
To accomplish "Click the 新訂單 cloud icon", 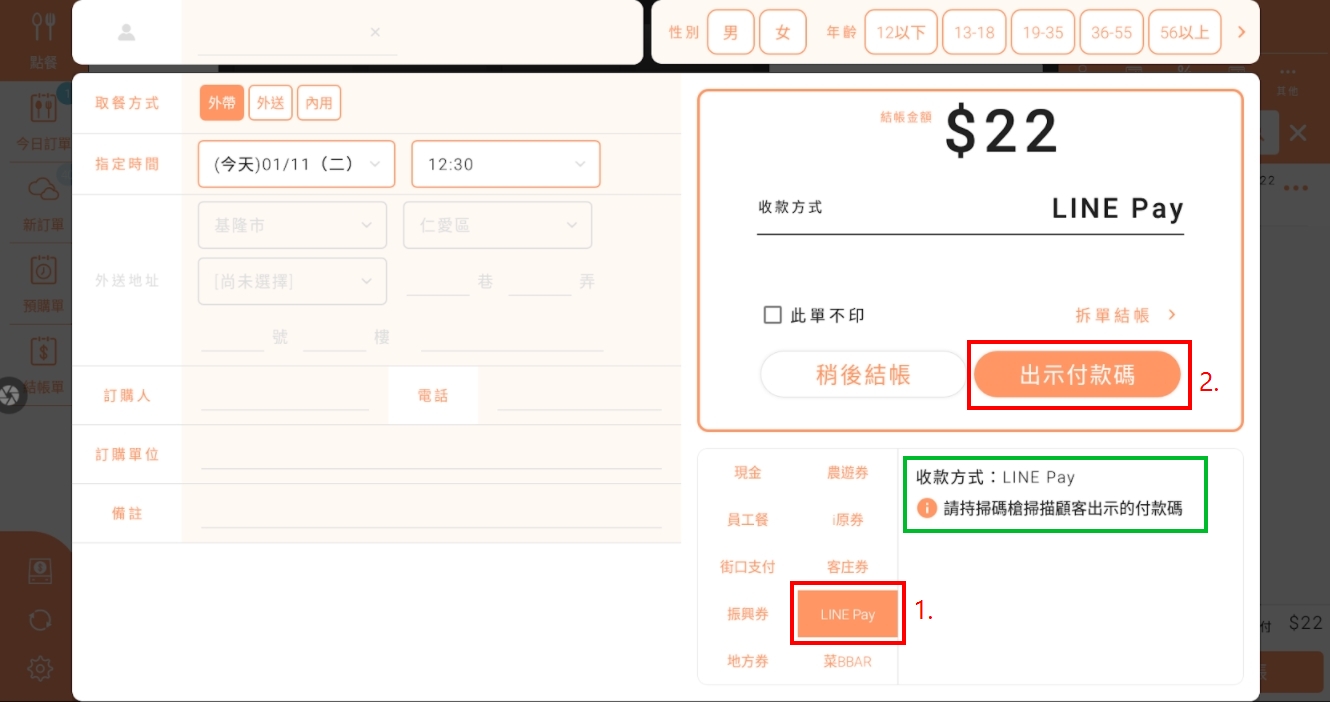I will [43, 190].
